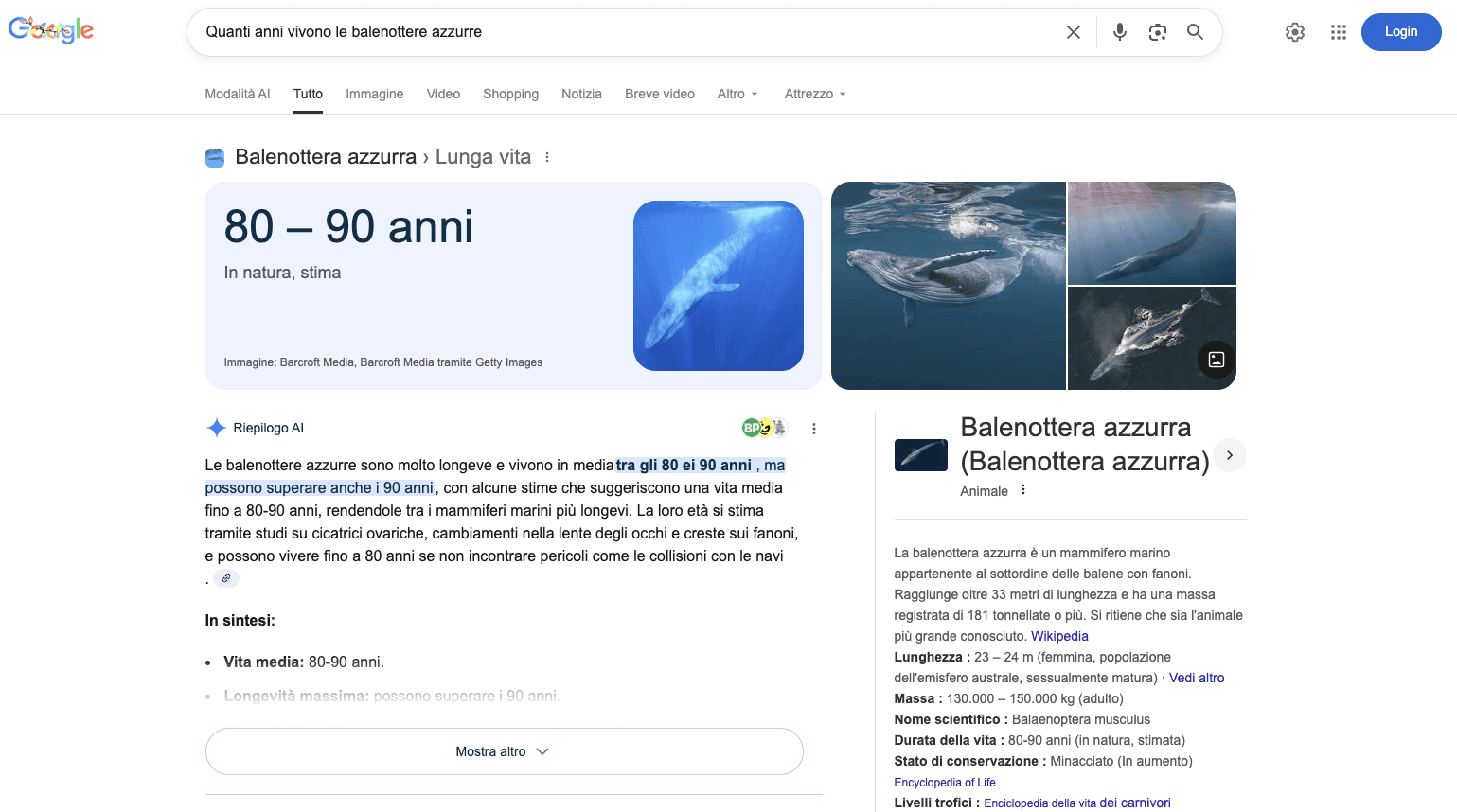Screen dimensions: 1457x812
Task: Open the Attrezzo dropdown
Action: [814, 94]
